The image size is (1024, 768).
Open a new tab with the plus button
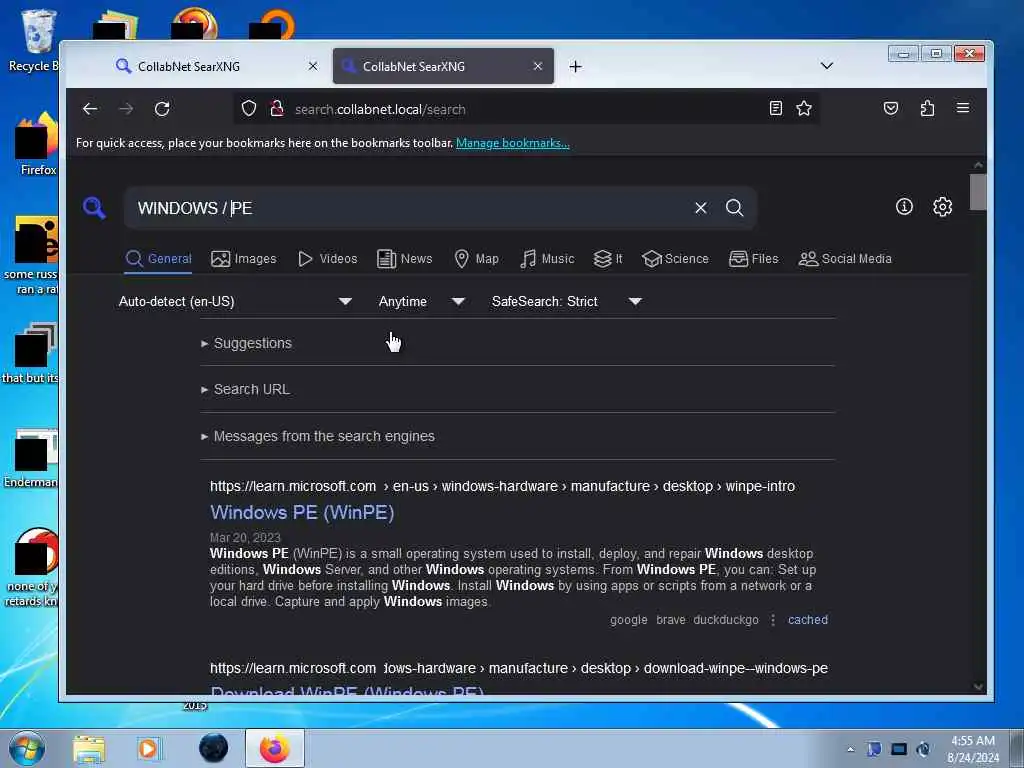click(x=575, y=67)
